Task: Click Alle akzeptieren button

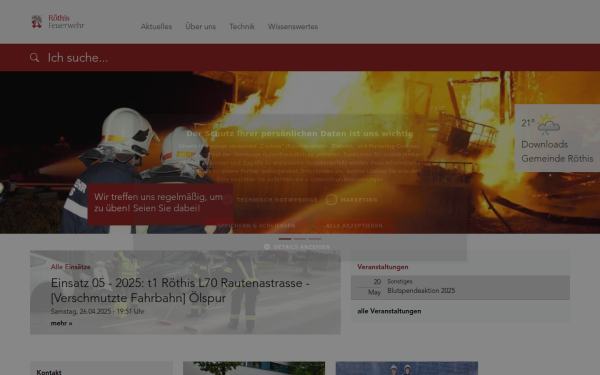Action: (354, 226)
